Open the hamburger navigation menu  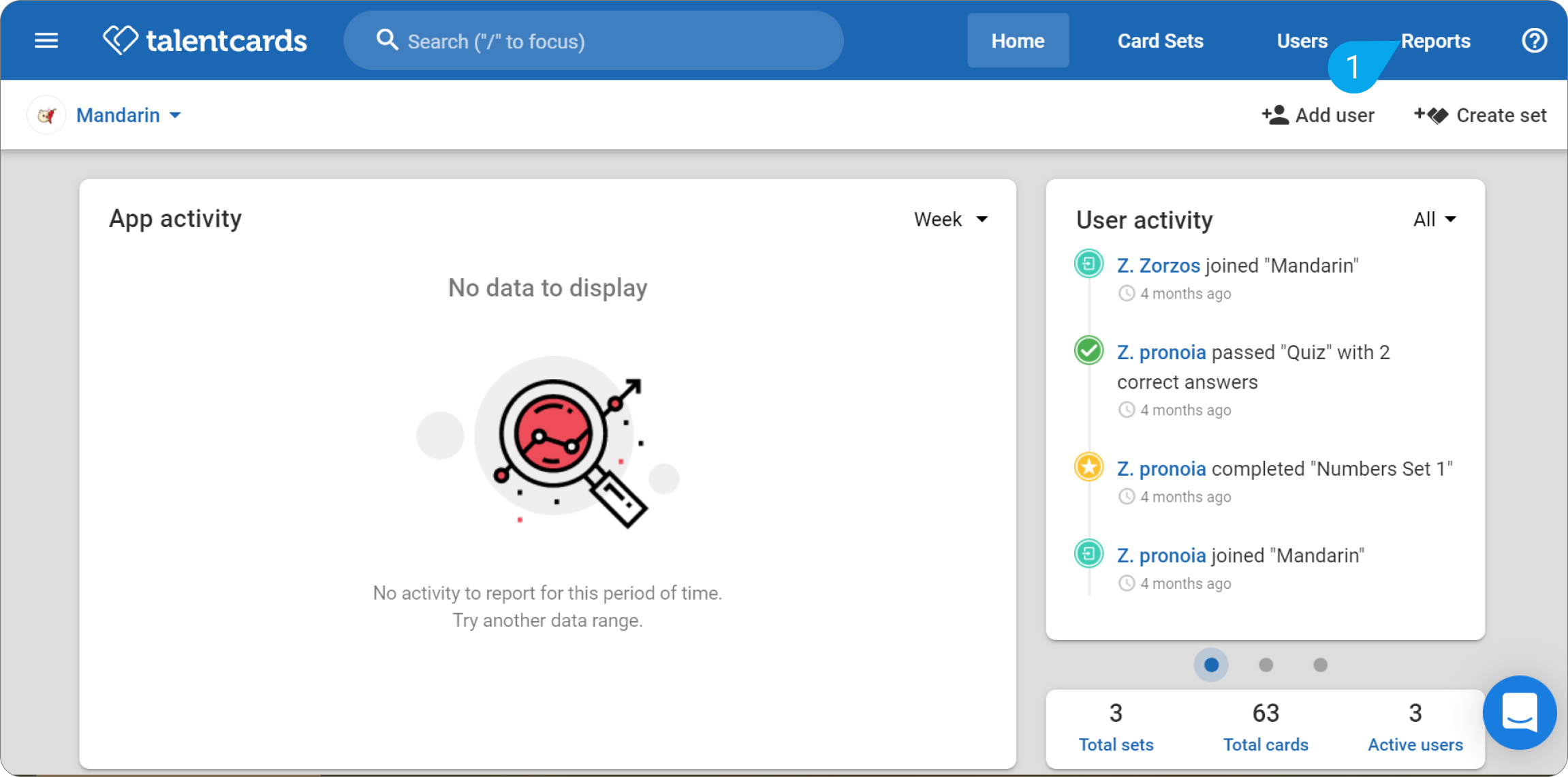click(46, 41)
